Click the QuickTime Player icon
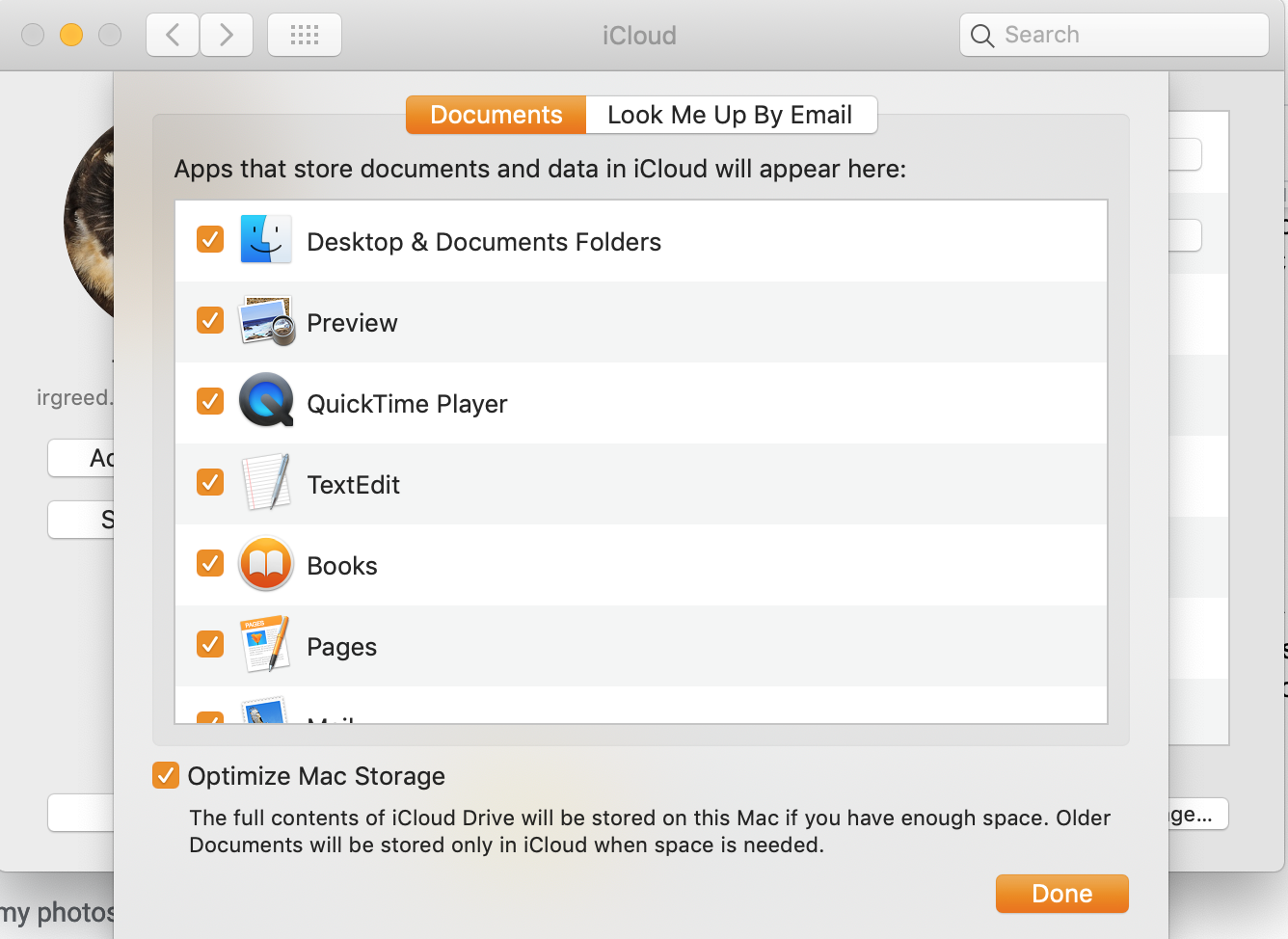 266,400
